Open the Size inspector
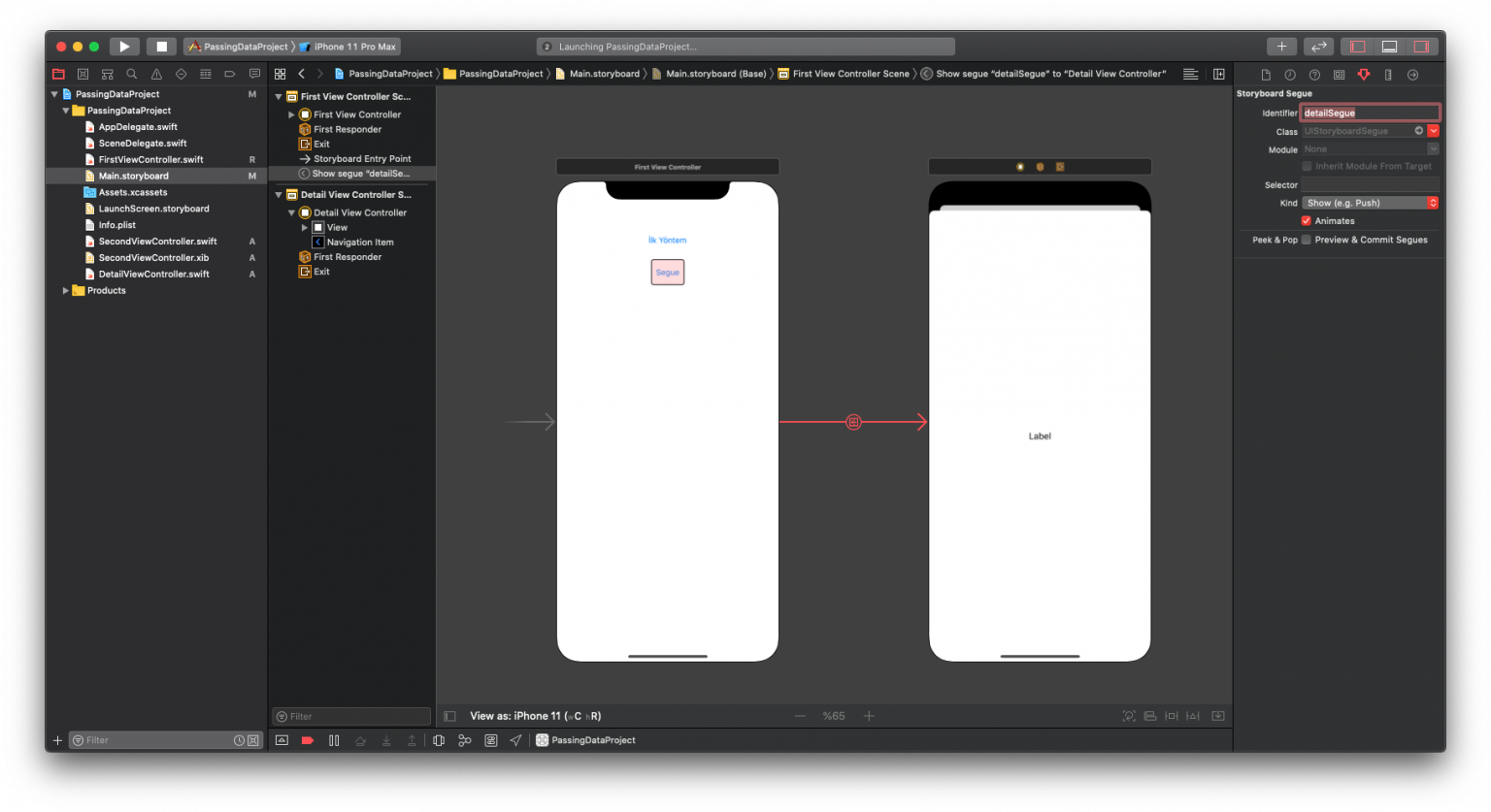Image resolution: width=1491 pixels, height=812 pixels. coord(1388,74)
